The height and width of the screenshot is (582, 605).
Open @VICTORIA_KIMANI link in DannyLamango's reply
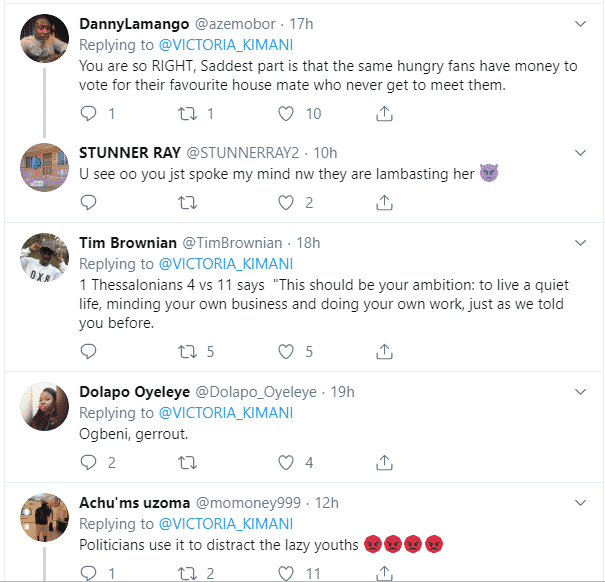tap(226, 43)
